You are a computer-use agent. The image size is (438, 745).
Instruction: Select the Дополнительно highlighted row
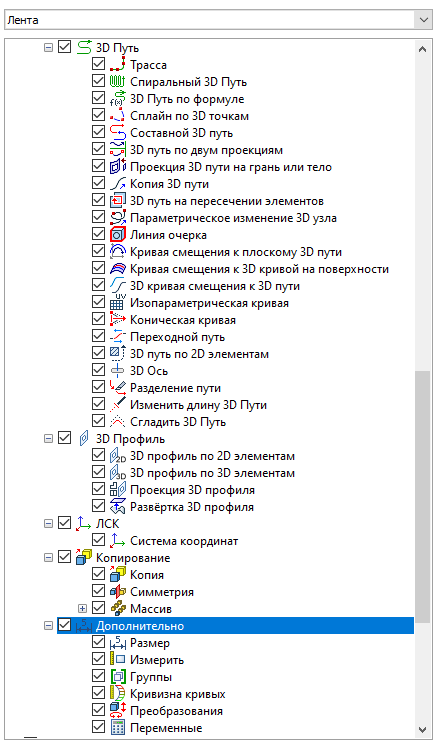tap(235, 626)
